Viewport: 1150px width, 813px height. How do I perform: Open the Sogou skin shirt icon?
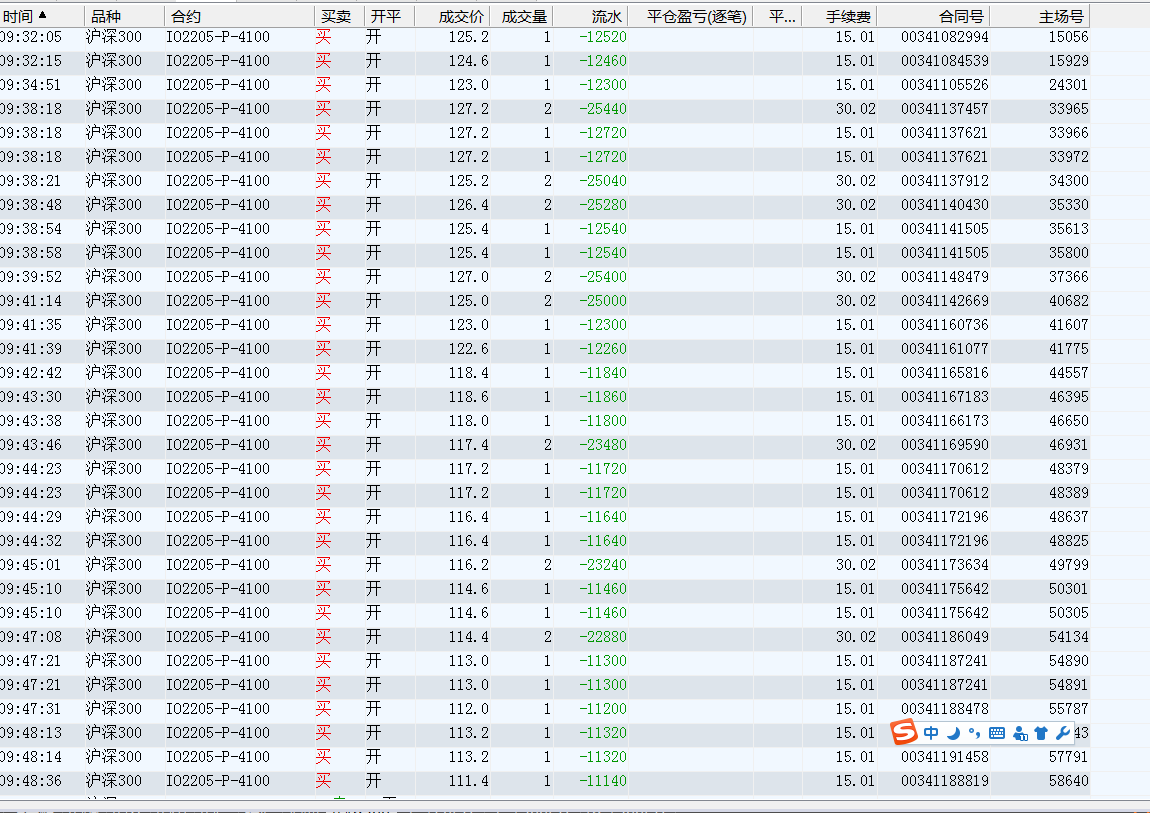1041,732
